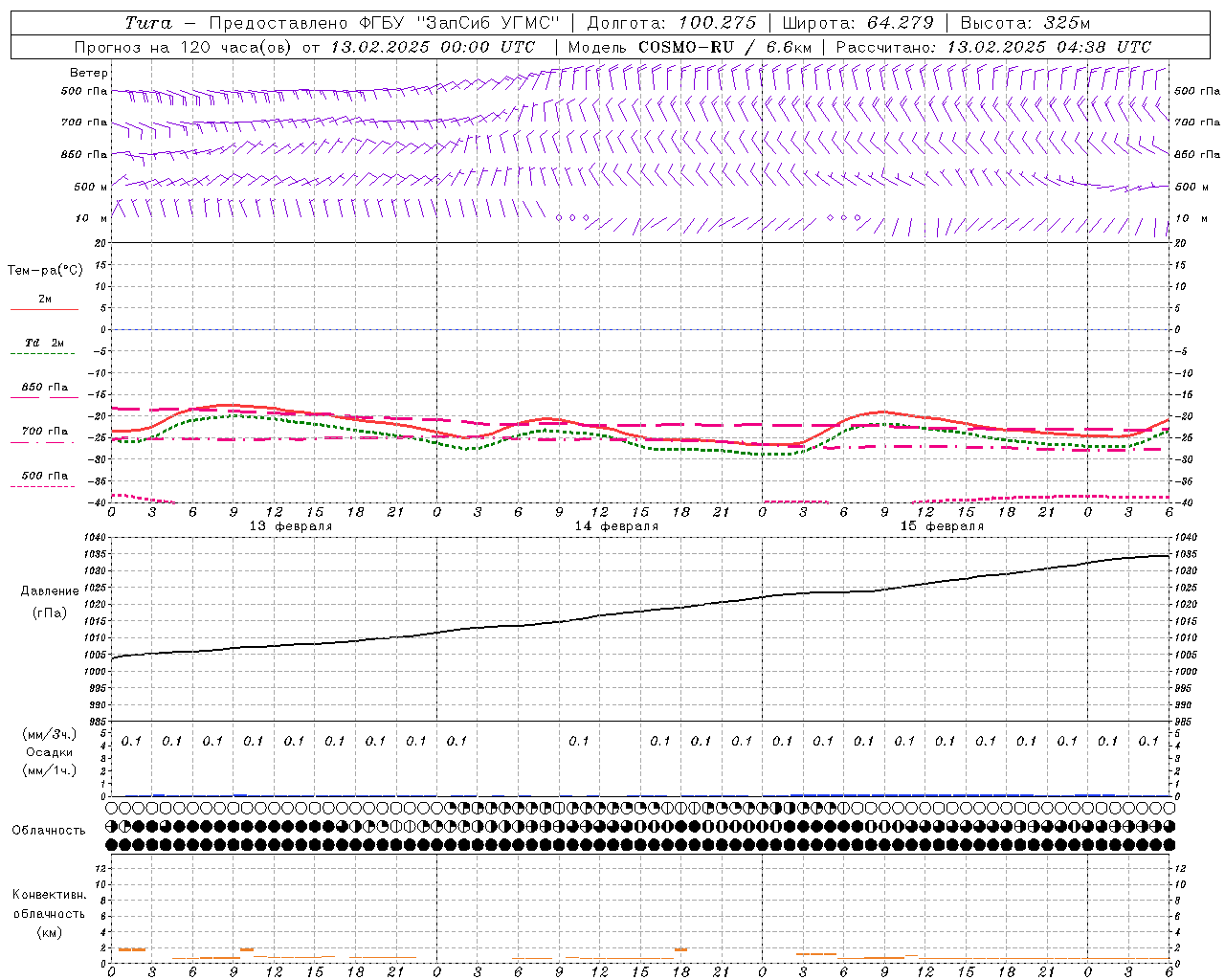Click the "Тем-ра(°C)" temperature panel label
Screen dimensions: 1225x980
coord(45,271)
